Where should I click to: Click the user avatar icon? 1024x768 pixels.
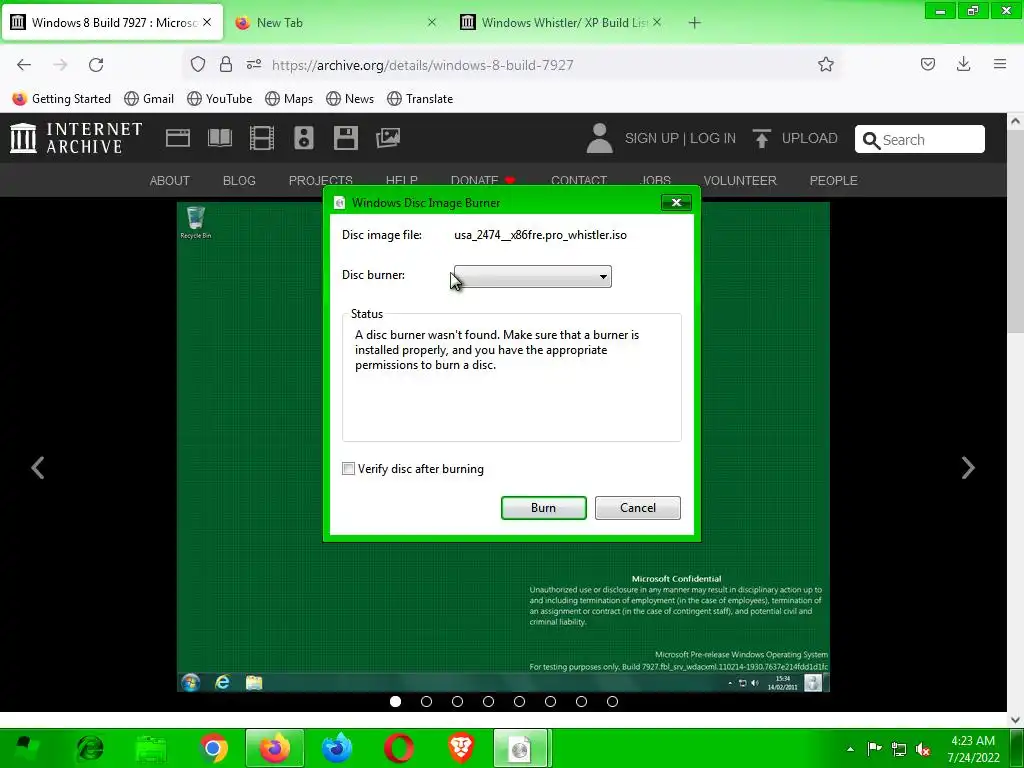click(599, 138)
